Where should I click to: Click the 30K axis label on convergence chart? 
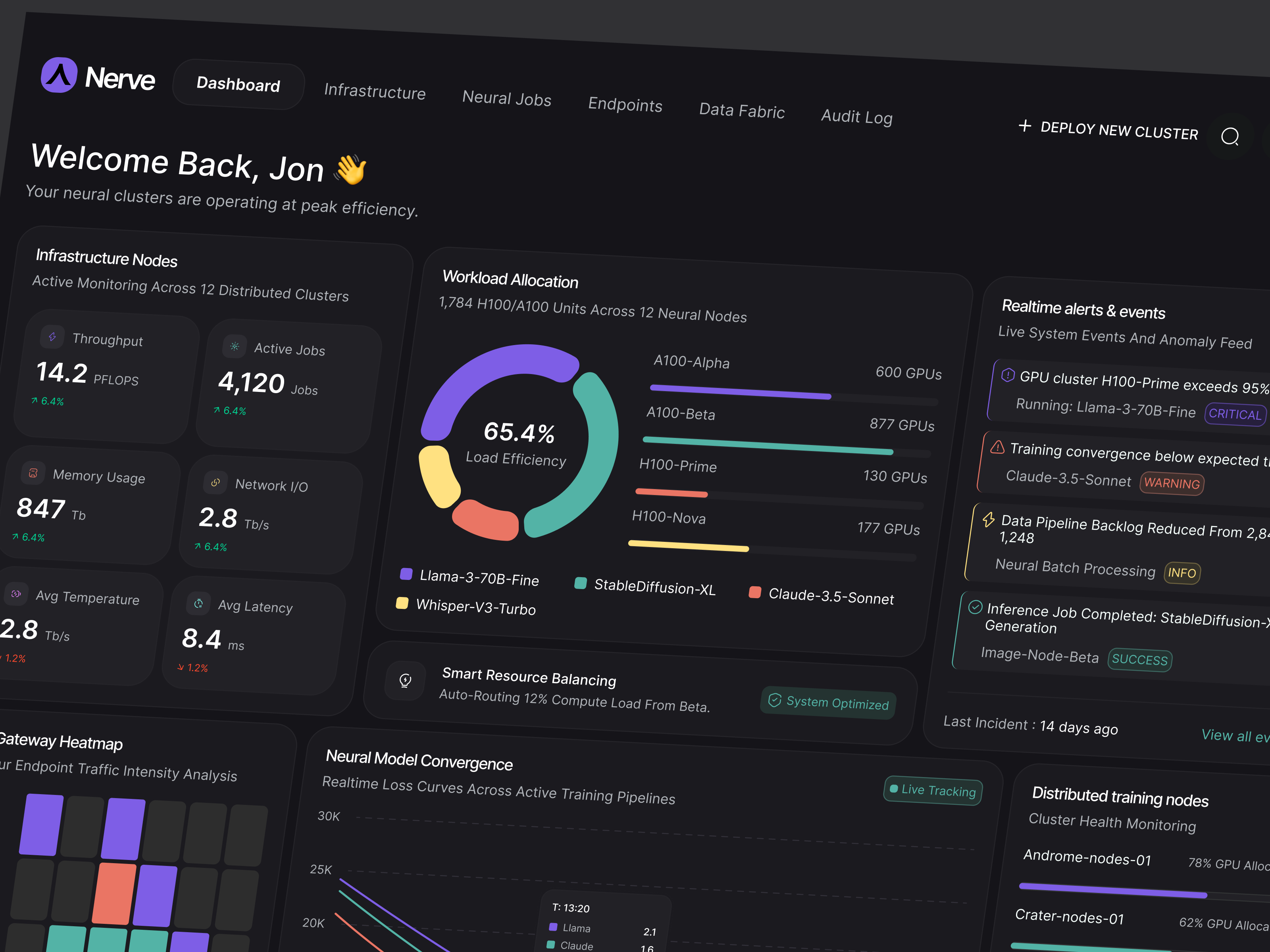(328, 816)
